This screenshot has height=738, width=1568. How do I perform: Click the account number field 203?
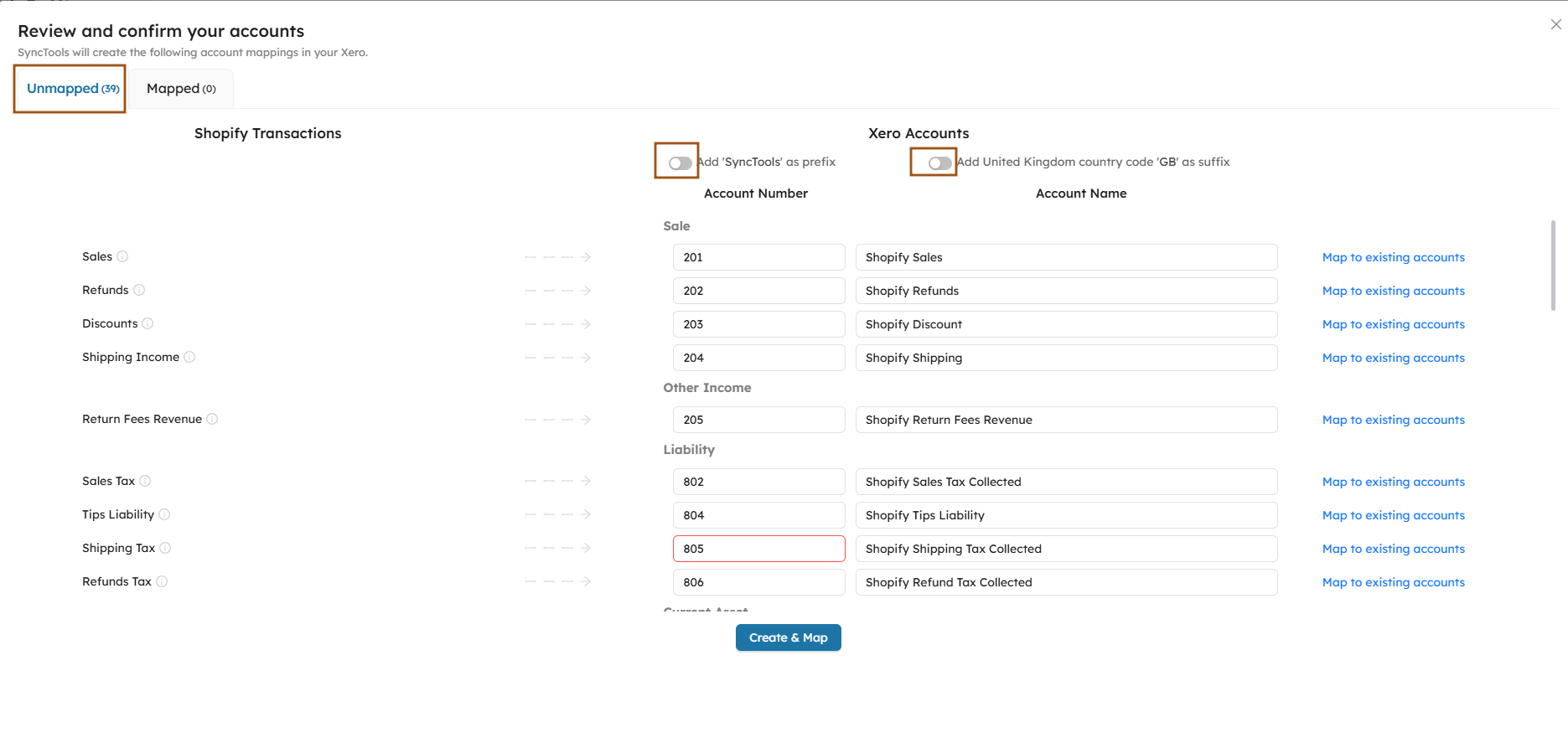pyautogui.click(x=759, y=324)
